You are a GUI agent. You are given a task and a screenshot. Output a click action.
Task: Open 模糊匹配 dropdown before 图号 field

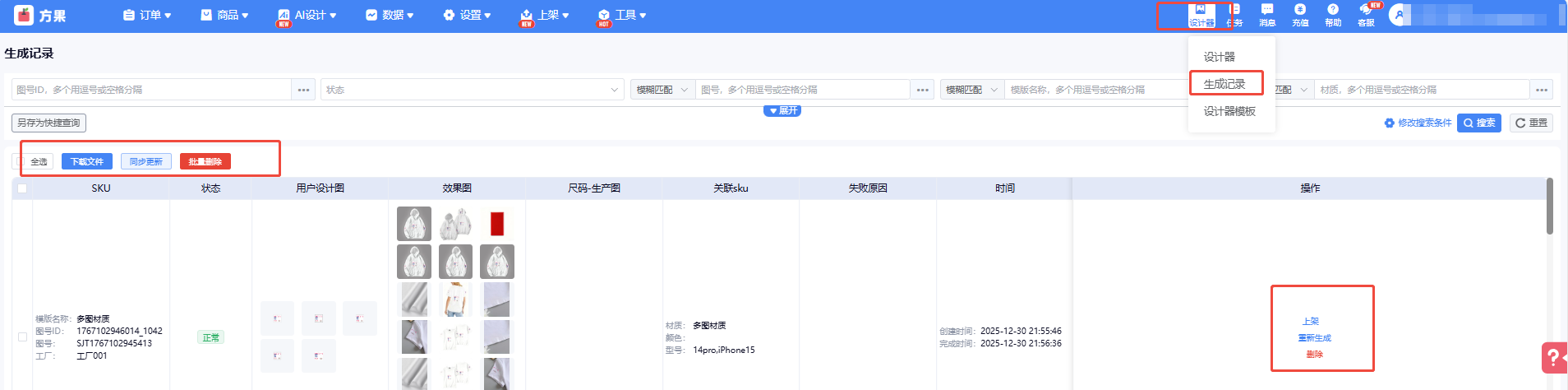(662, 90)
